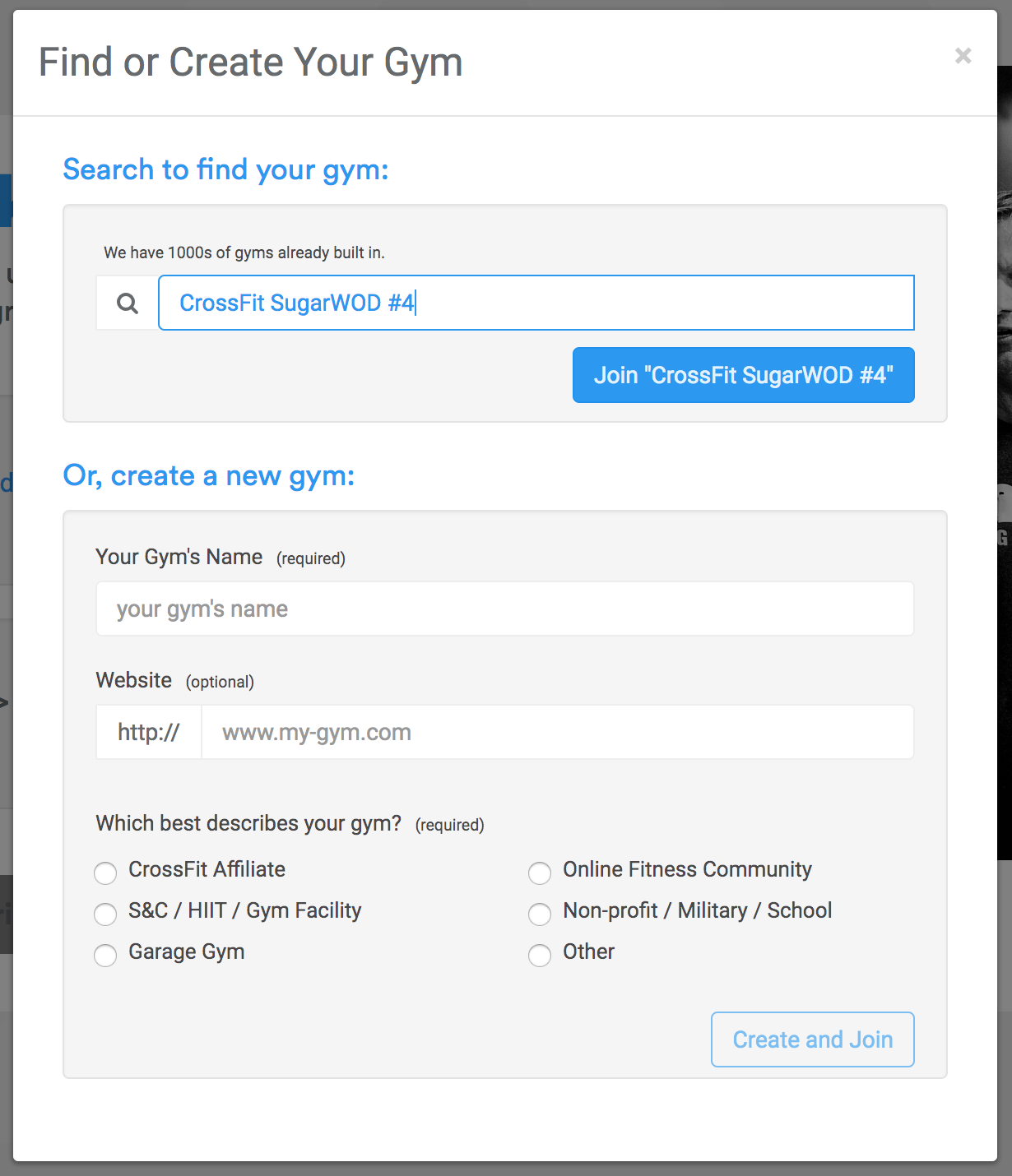The width and height of the screenshot is (1012, 1176).
Task: Select the Online Fitness Community radio button
Action: [540, 873]
